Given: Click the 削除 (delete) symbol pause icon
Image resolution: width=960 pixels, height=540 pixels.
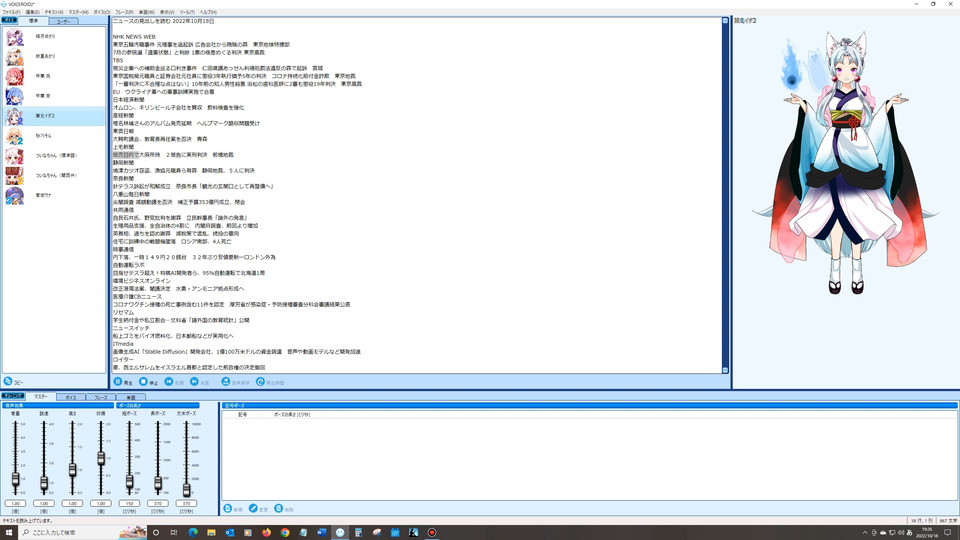Looking at the screenshot, I should [279, 508].
